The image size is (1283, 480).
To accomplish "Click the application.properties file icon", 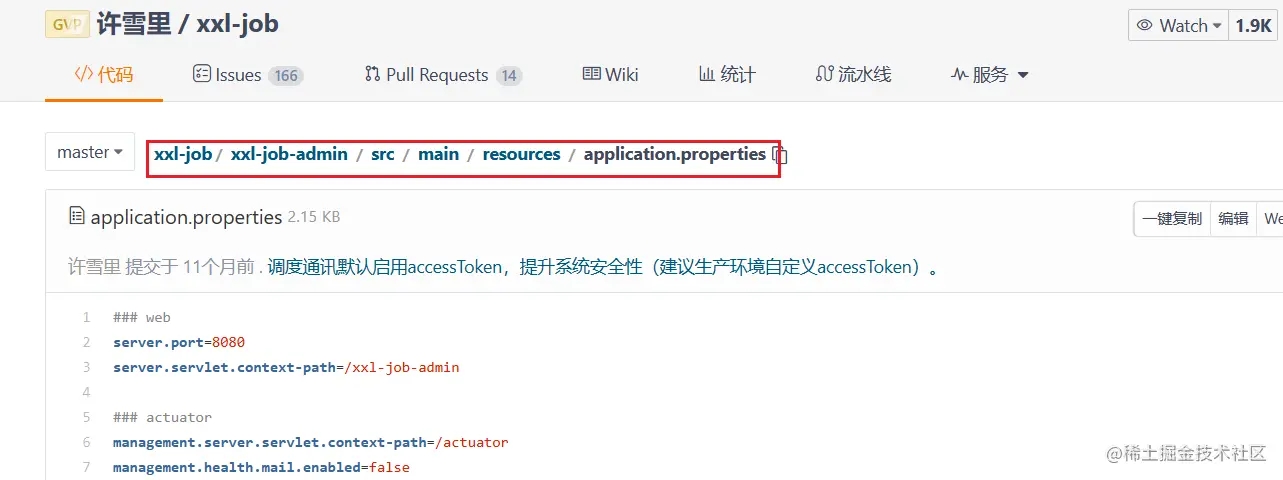I will tap(77, 216).
